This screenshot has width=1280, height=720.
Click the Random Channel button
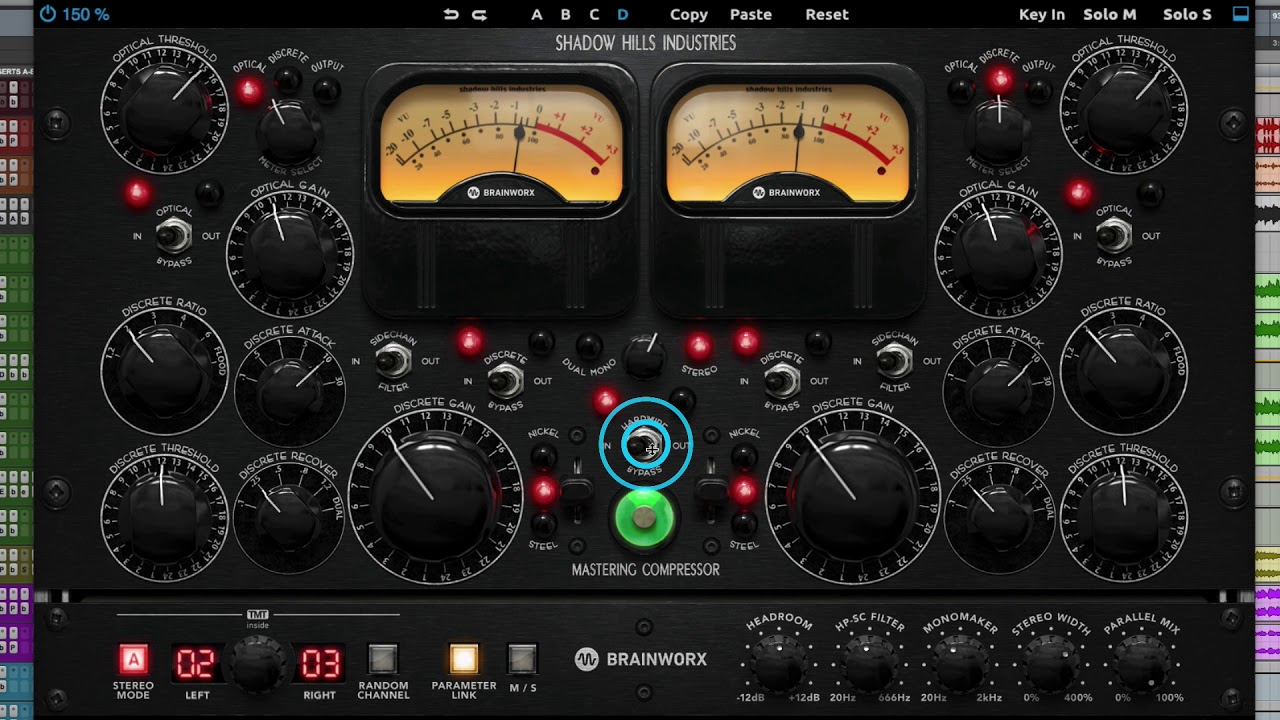(383, 659)
